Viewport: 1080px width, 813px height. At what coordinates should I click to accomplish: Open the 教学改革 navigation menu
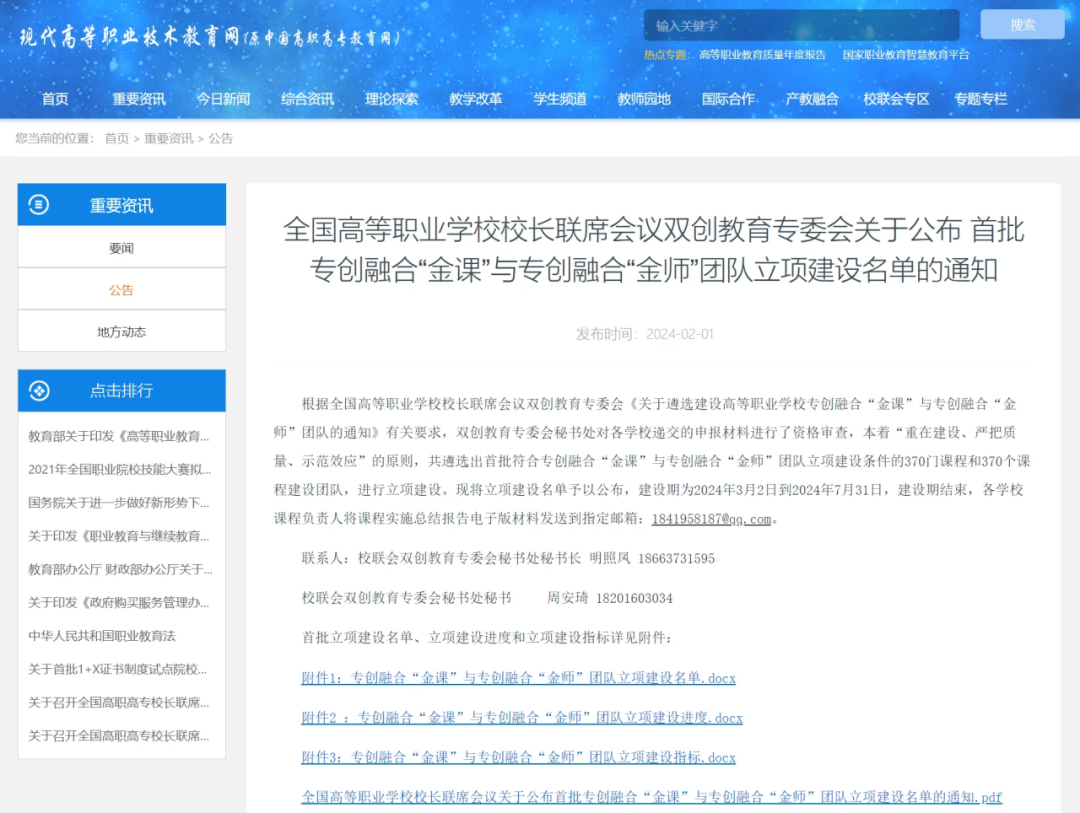pos(476,99)
